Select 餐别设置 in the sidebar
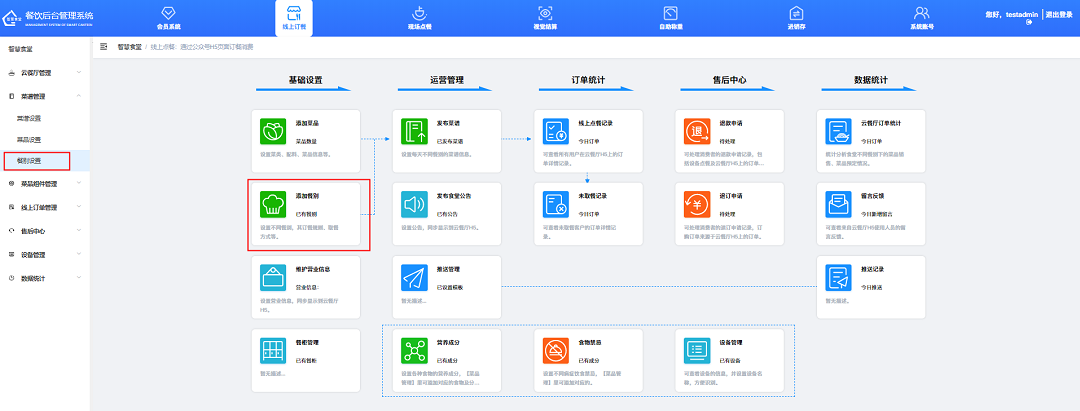 tap(29, 161)
